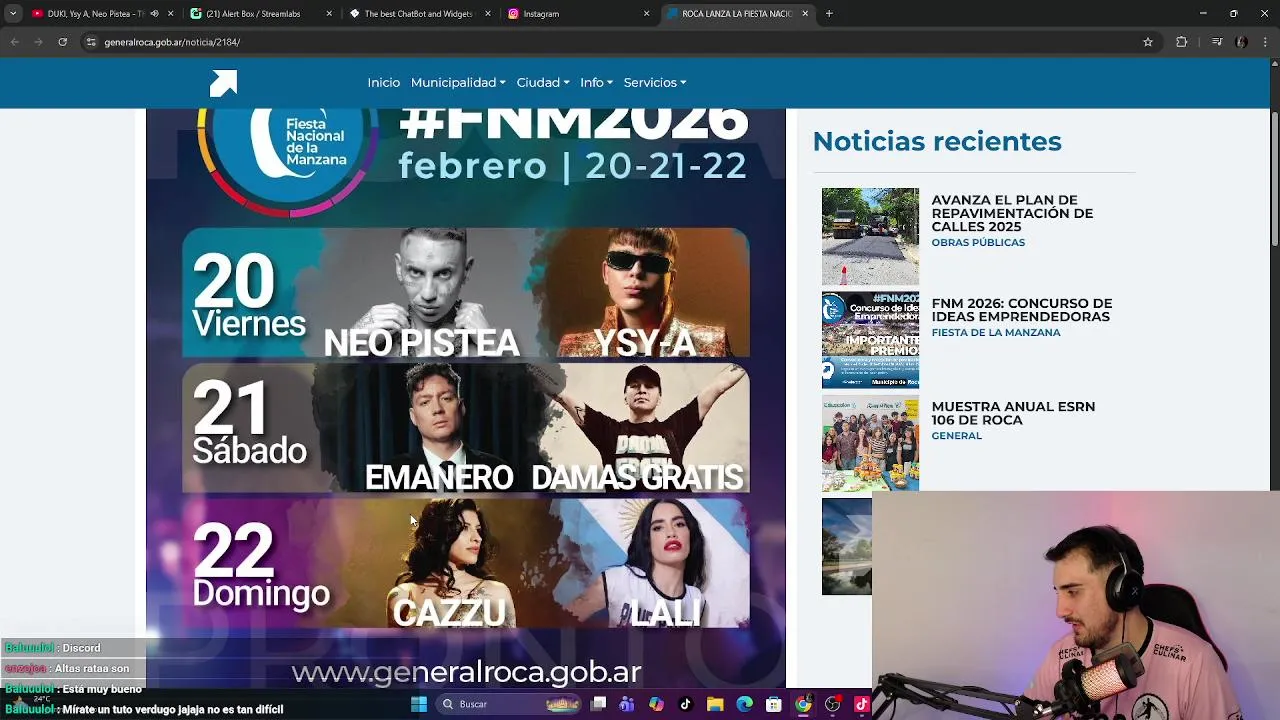Reload the page with refresh icon
This screenshot has width=1280, height=720.
tap(62, 42)
